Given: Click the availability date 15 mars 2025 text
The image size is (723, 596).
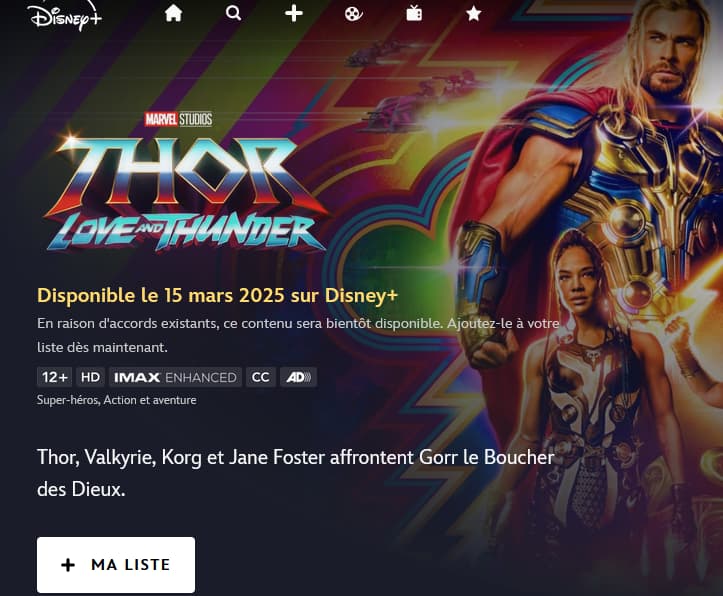Looking at the screenshot, I should click(224, 295).
